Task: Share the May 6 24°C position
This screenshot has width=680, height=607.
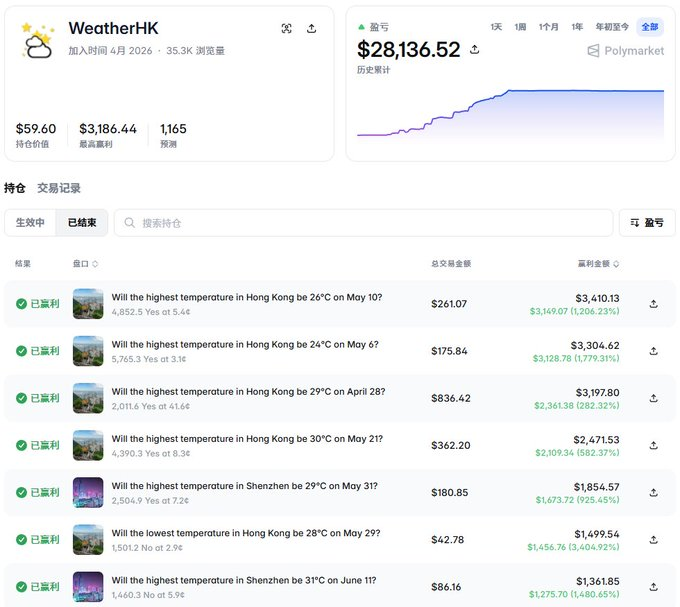Action: (654, 351)
